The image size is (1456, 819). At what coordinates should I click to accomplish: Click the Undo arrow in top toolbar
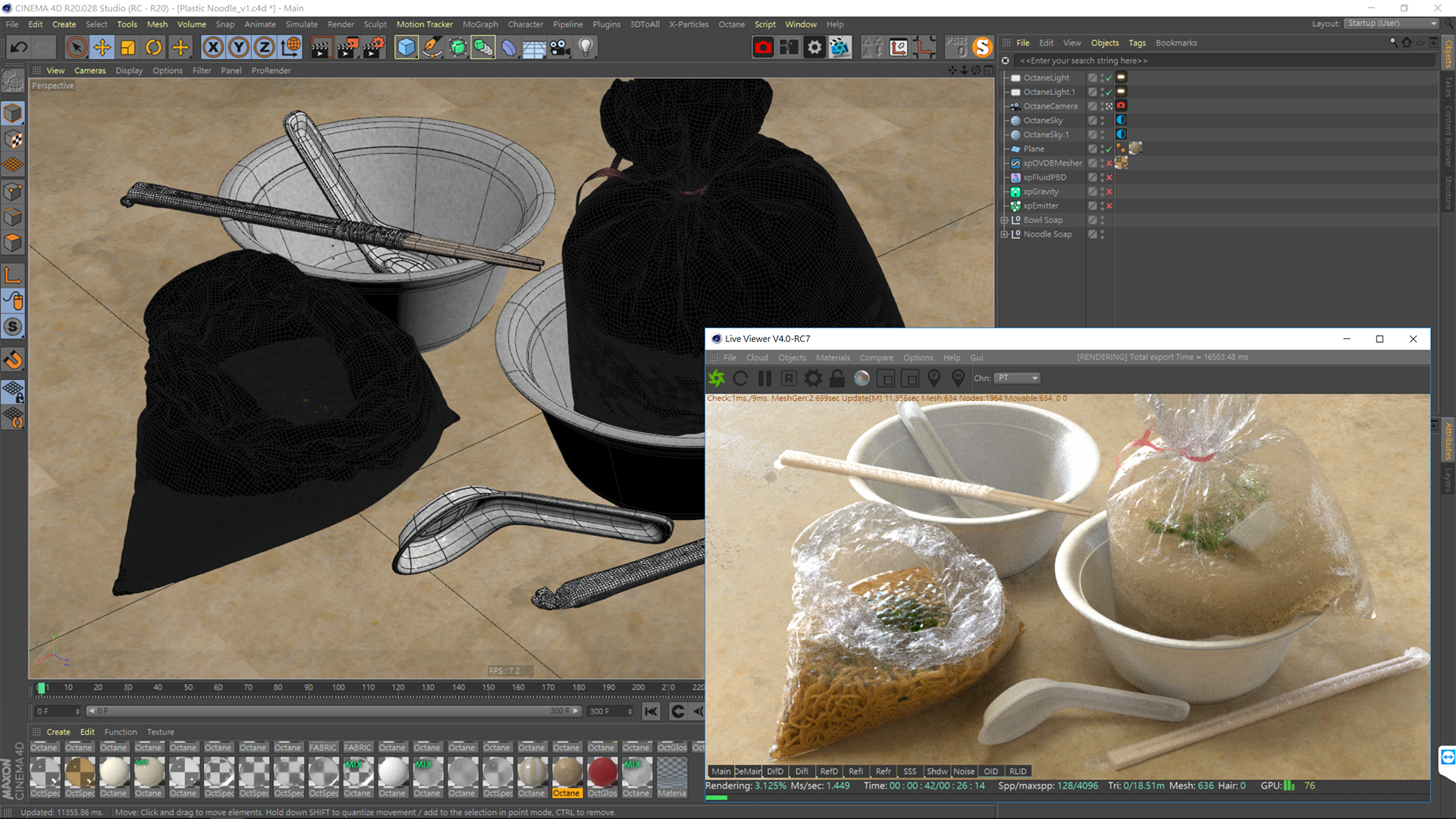tap(18, 48)
